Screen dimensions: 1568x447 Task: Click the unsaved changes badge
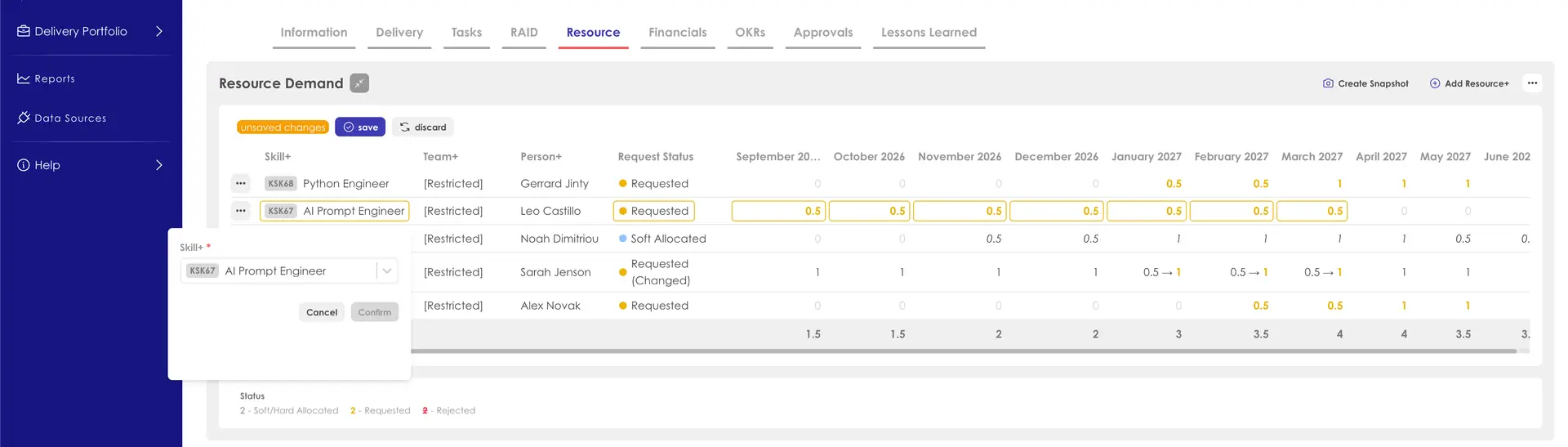click(x=283, y=127)
